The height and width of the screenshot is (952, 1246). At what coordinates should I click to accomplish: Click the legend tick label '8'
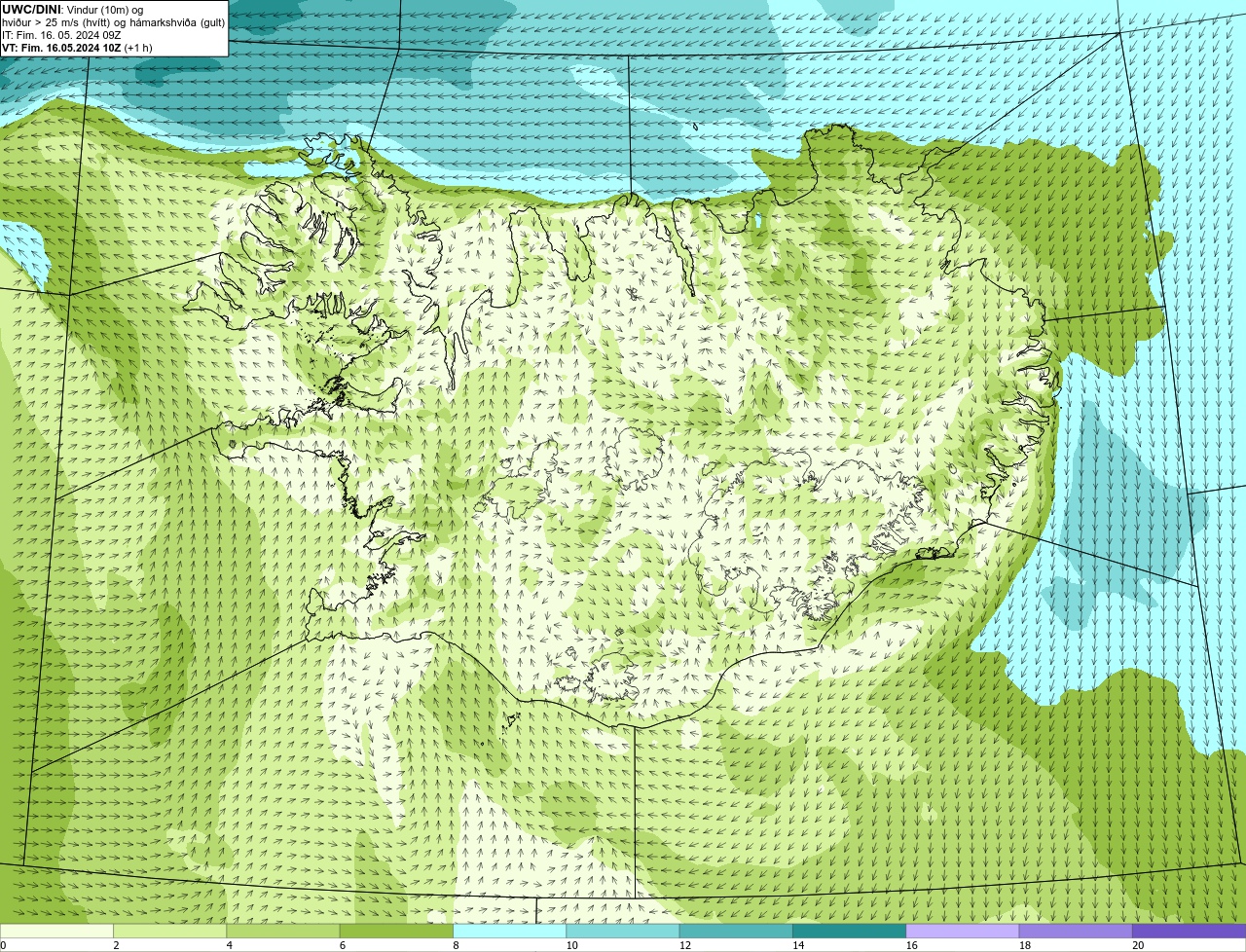(457, 945)
